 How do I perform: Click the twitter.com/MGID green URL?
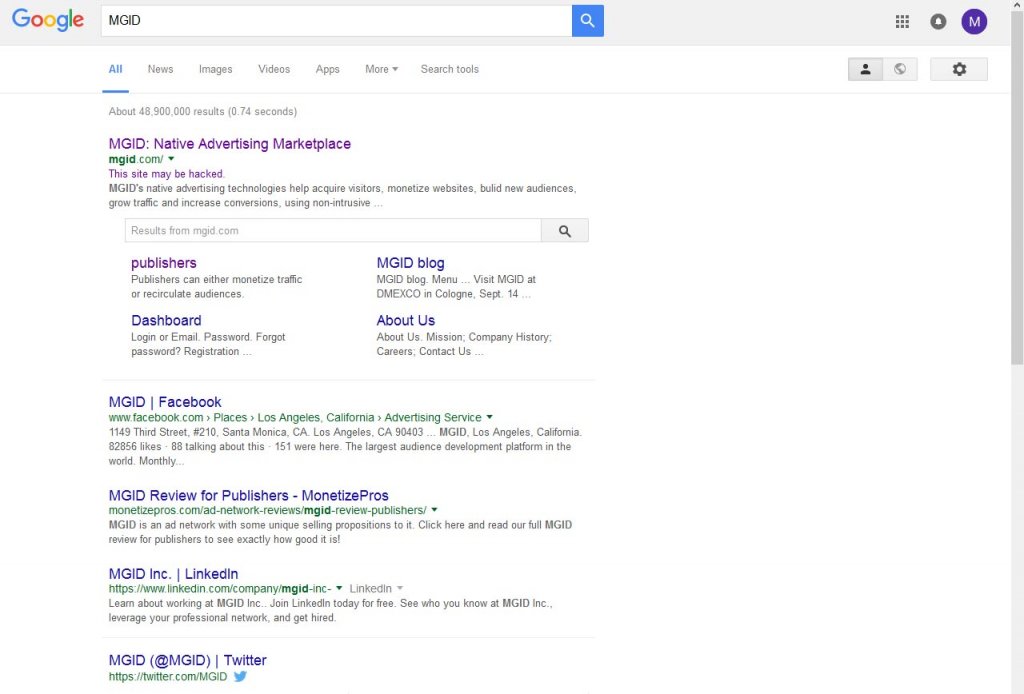pos(168,677)
